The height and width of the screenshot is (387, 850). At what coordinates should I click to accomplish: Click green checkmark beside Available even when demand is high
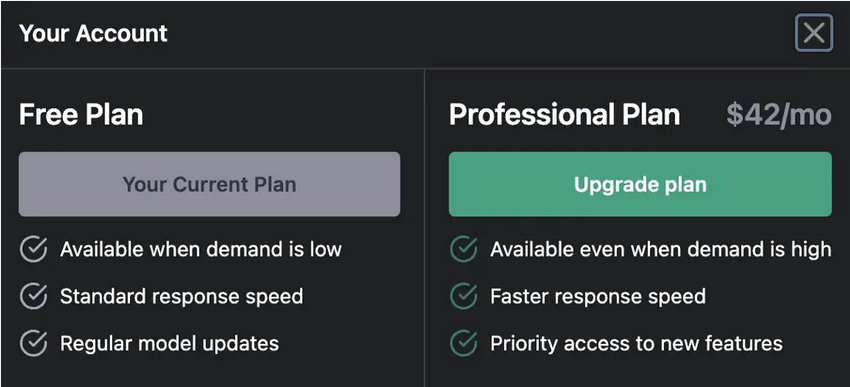[464, 249]
